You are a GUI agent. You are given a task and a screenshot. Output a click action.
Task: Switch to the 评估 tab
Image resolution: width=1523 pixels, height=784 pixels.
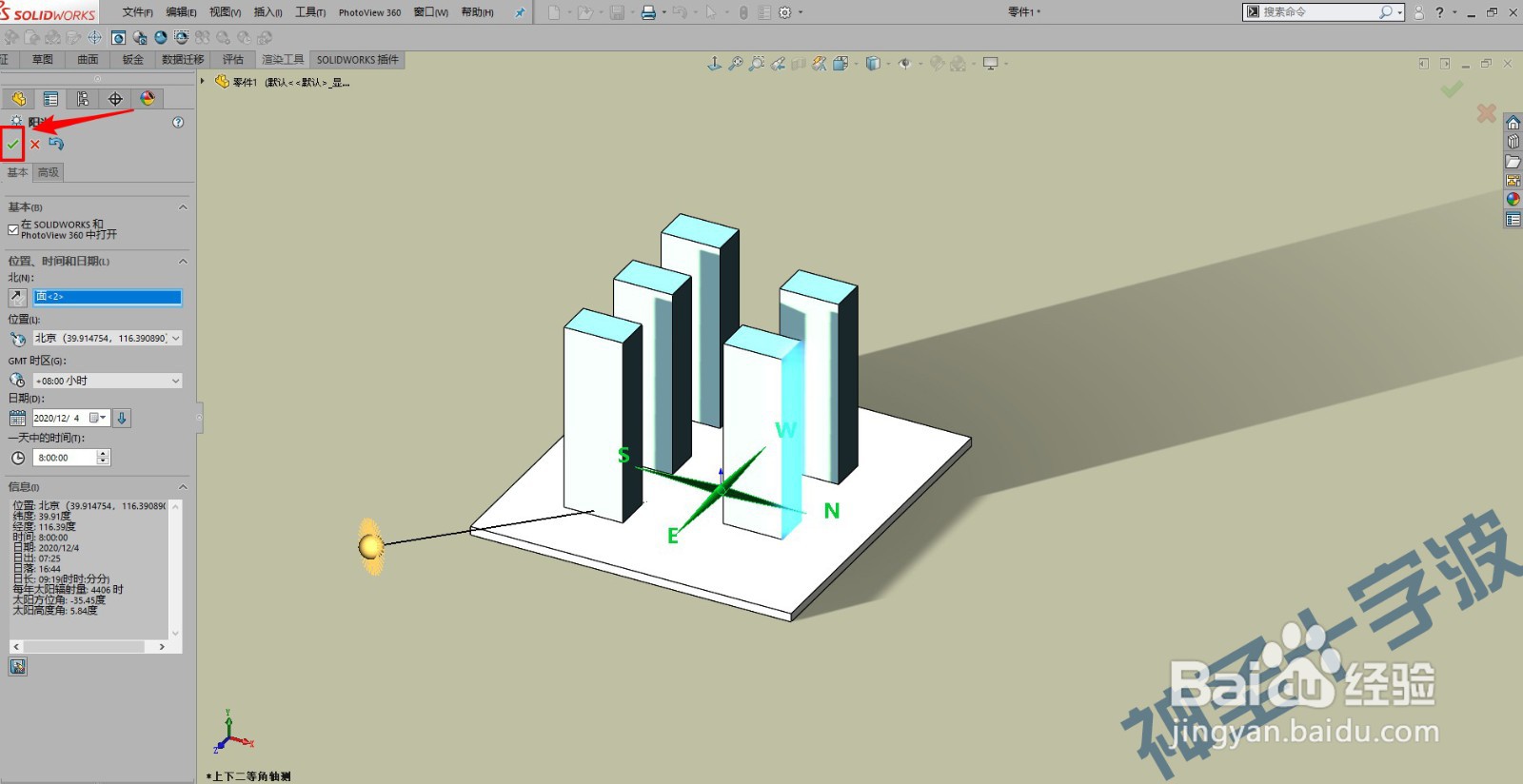click(233, 59)
